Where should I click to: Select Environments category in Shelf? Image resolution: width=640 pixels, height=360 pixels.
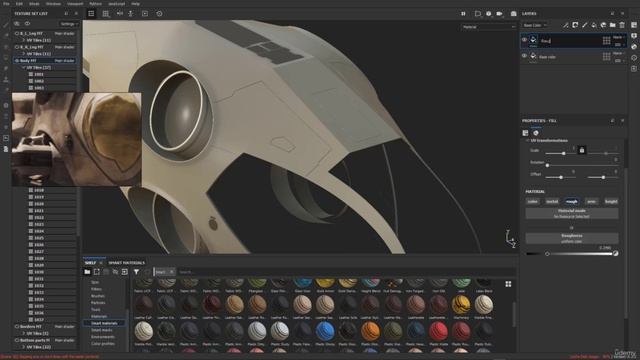coord(103,337)
